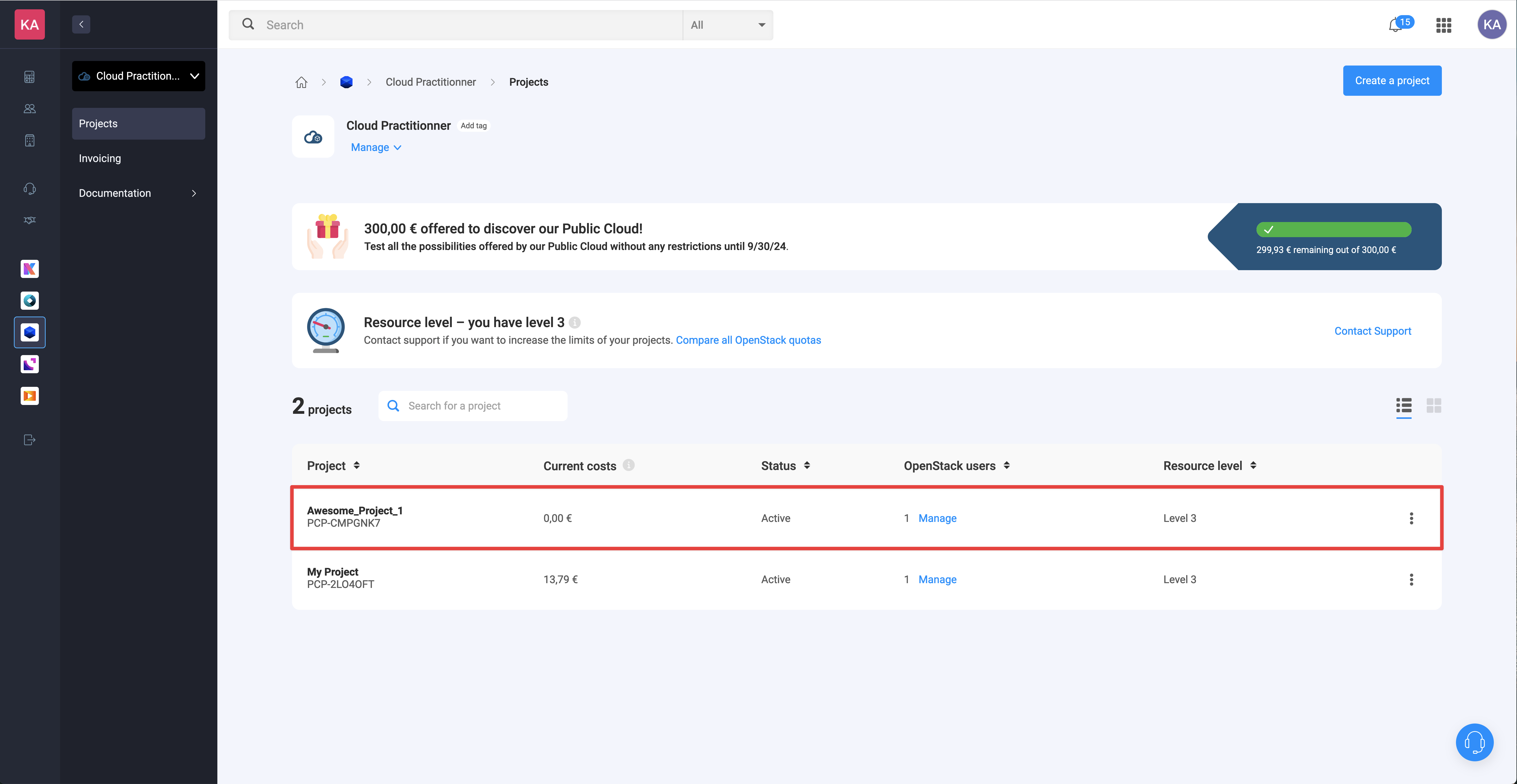Select the Public Cloud cube icon in rail
The image size is (1517, 784).
[x=30, y=333]
